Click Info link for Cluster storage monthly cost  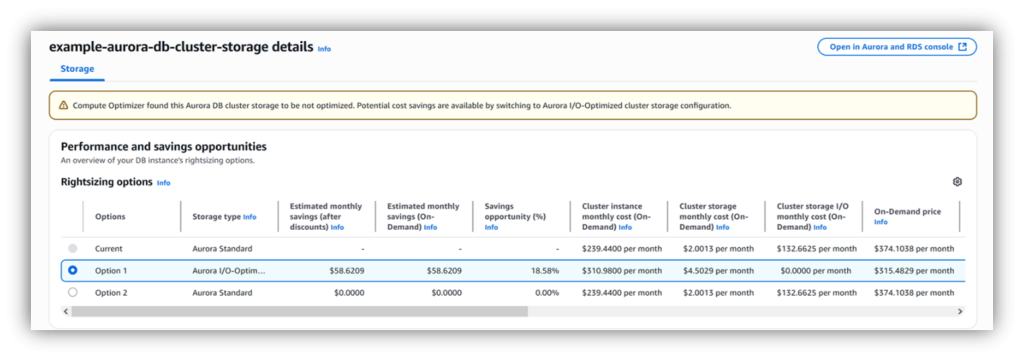click(x=722, y=227)
